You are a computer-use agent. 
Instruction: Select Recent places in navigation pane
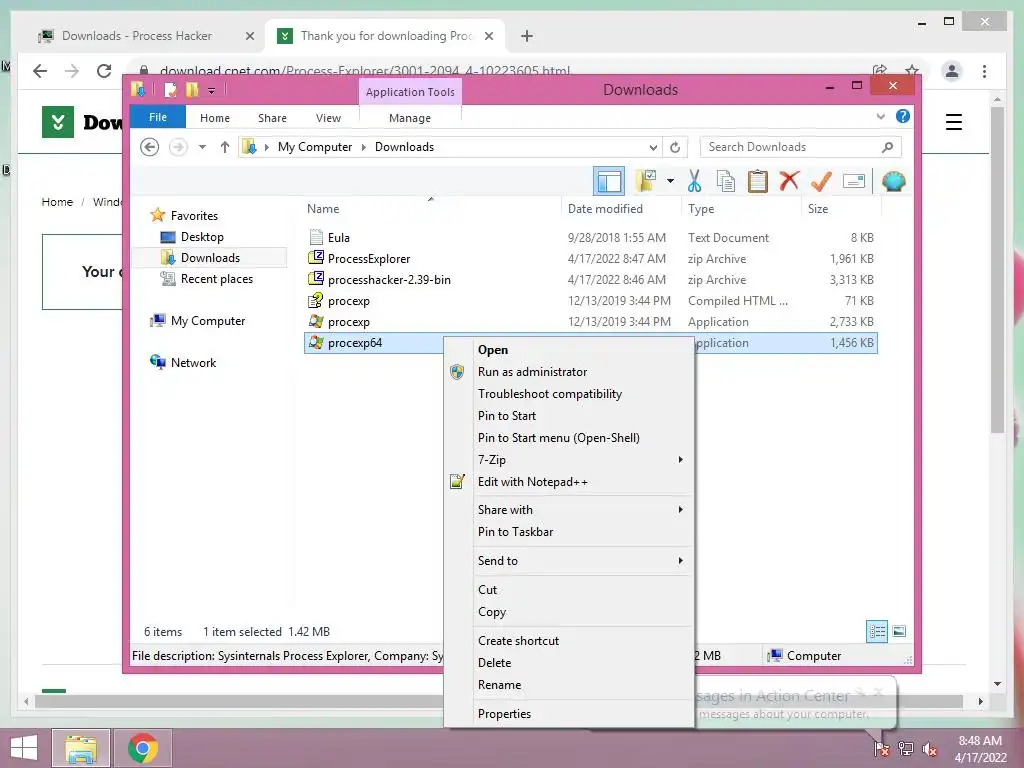[216, 279]
